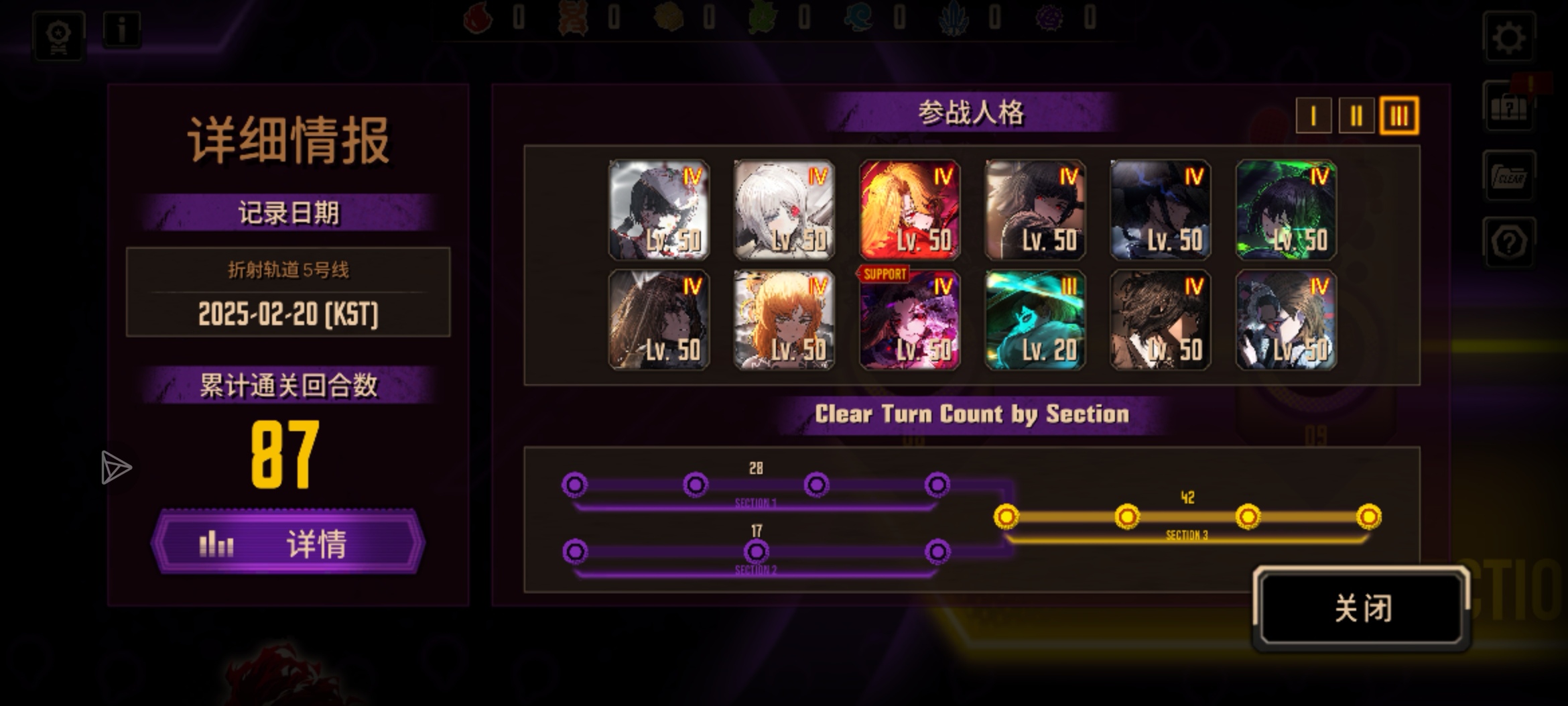Click the middle purple Section 2 node
The image size is (1568, 706).
(x=756, y=552)
